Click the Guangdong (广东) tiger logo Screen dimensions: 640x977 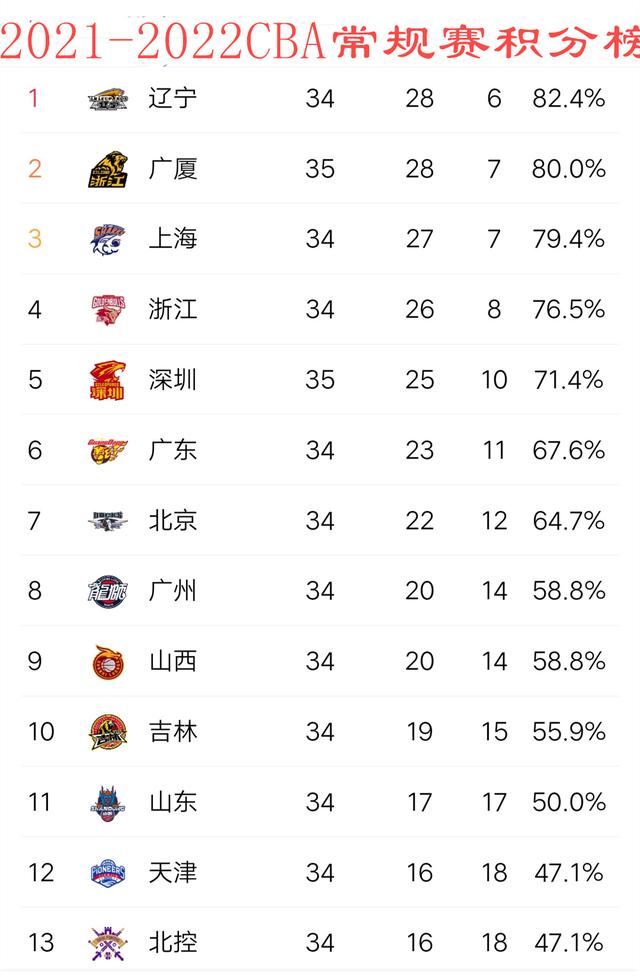108,450
